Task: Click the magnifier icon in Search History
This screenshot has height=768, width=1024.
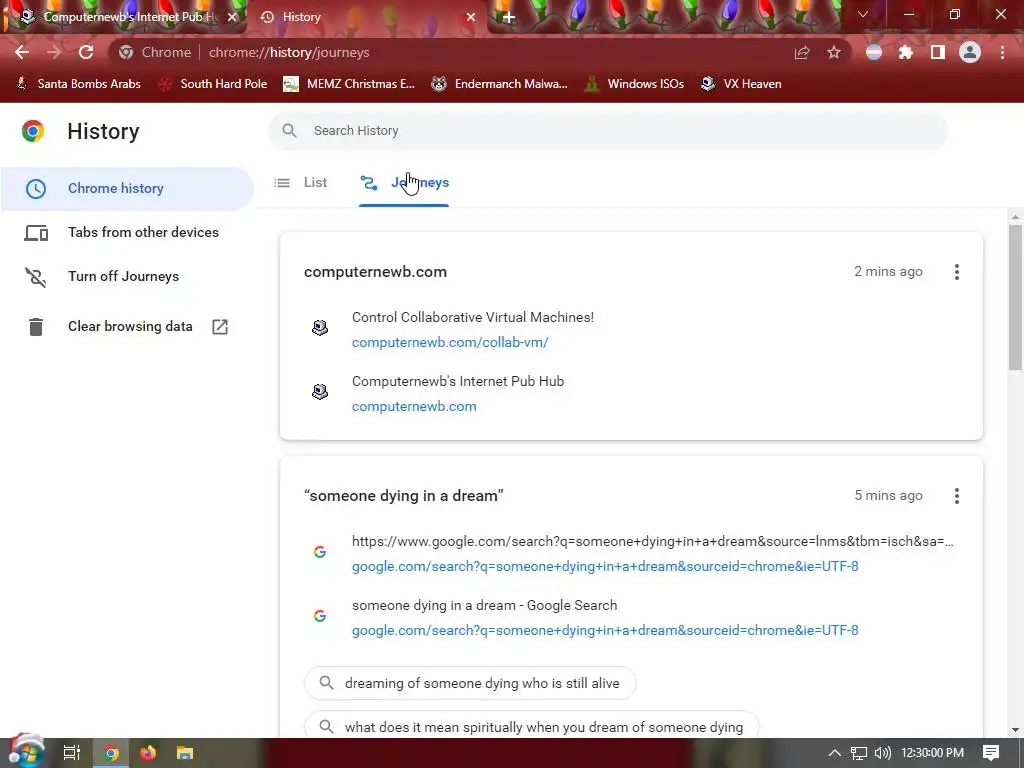Action: (x=289, y=131)
